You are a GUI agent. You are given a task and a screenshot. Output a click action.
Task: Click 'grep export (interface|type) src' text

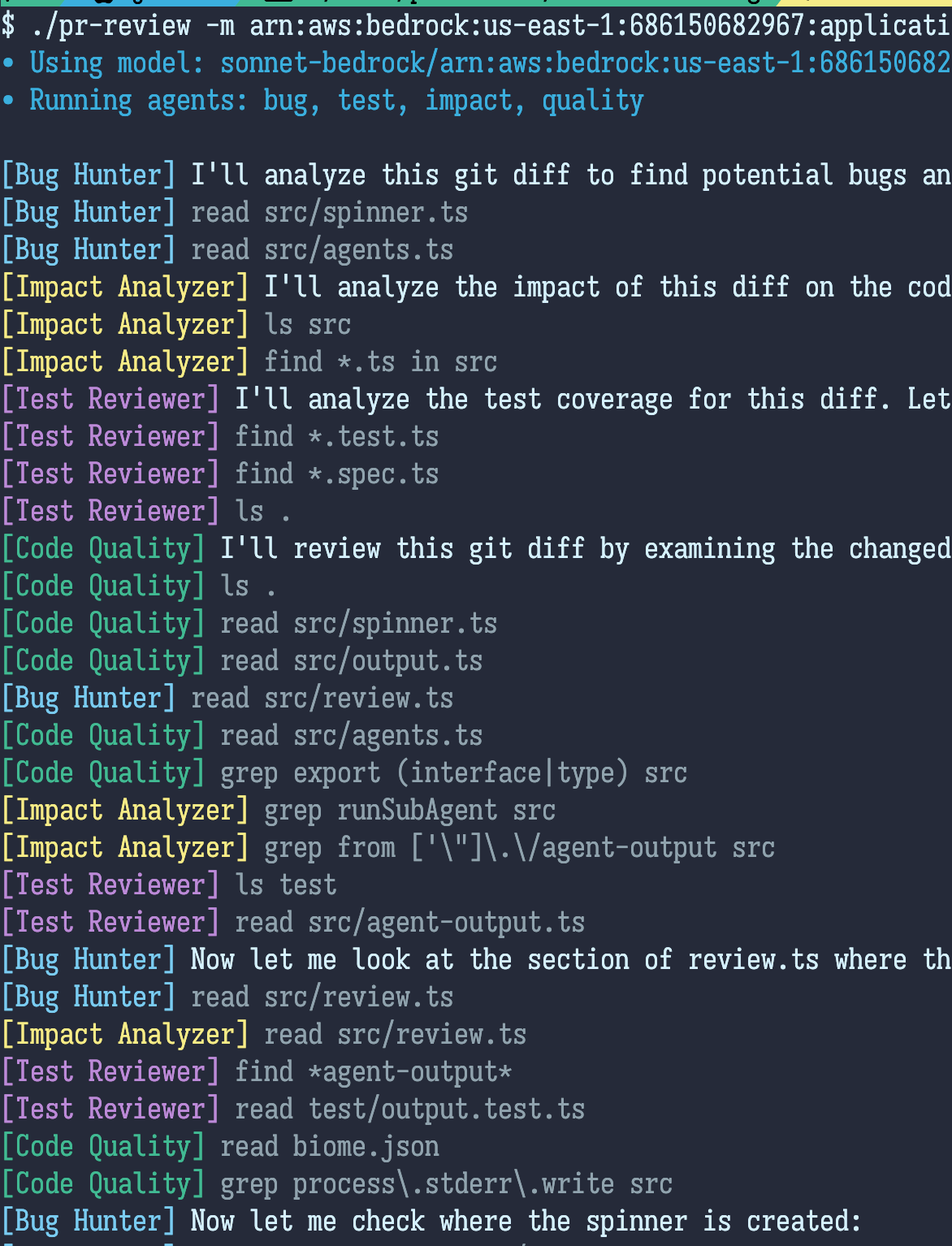click(453, 773)
